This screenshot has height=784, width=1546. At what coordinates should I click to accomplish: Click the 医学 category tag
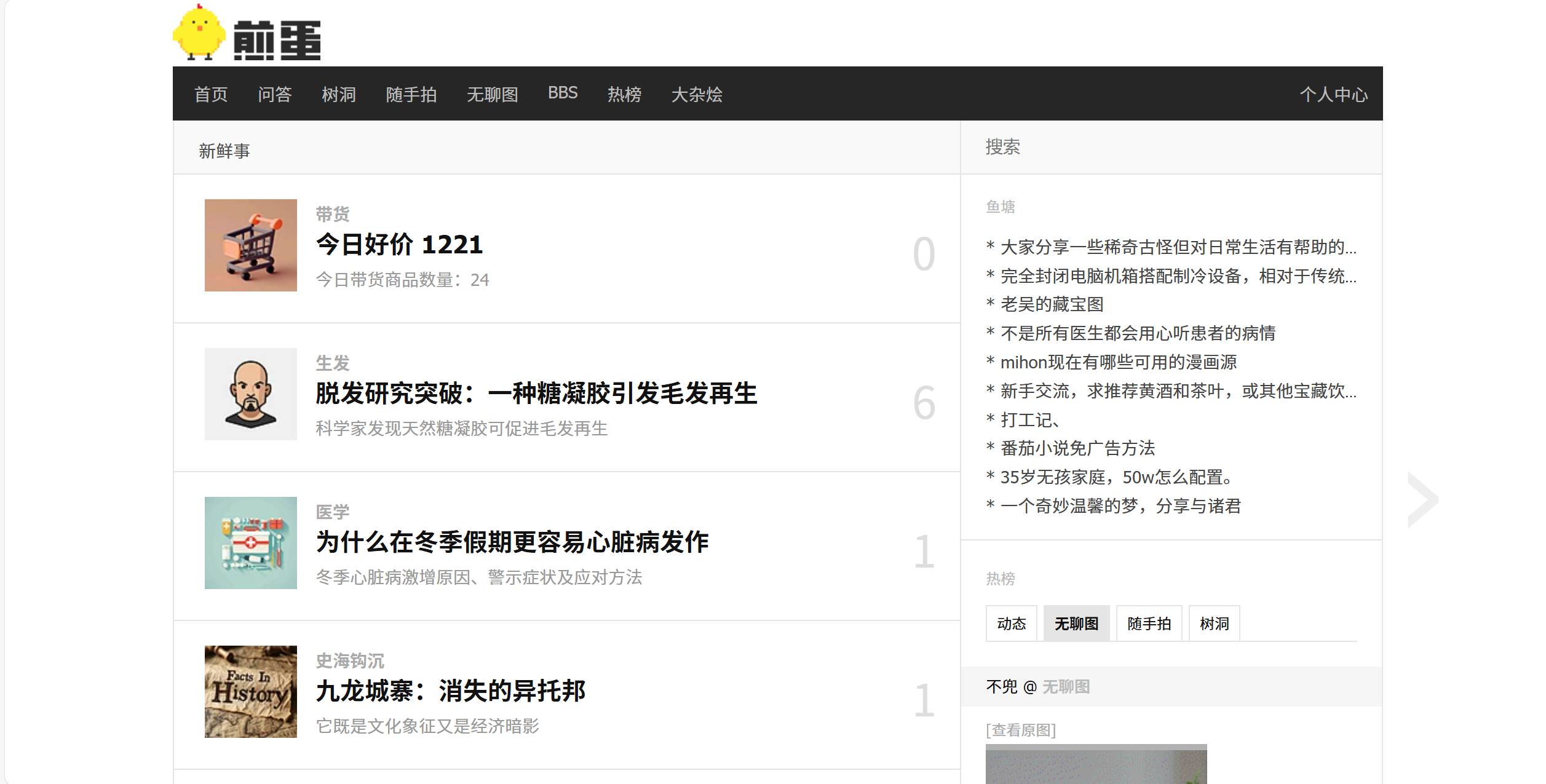pyautogui.click(x=333, y=512)
